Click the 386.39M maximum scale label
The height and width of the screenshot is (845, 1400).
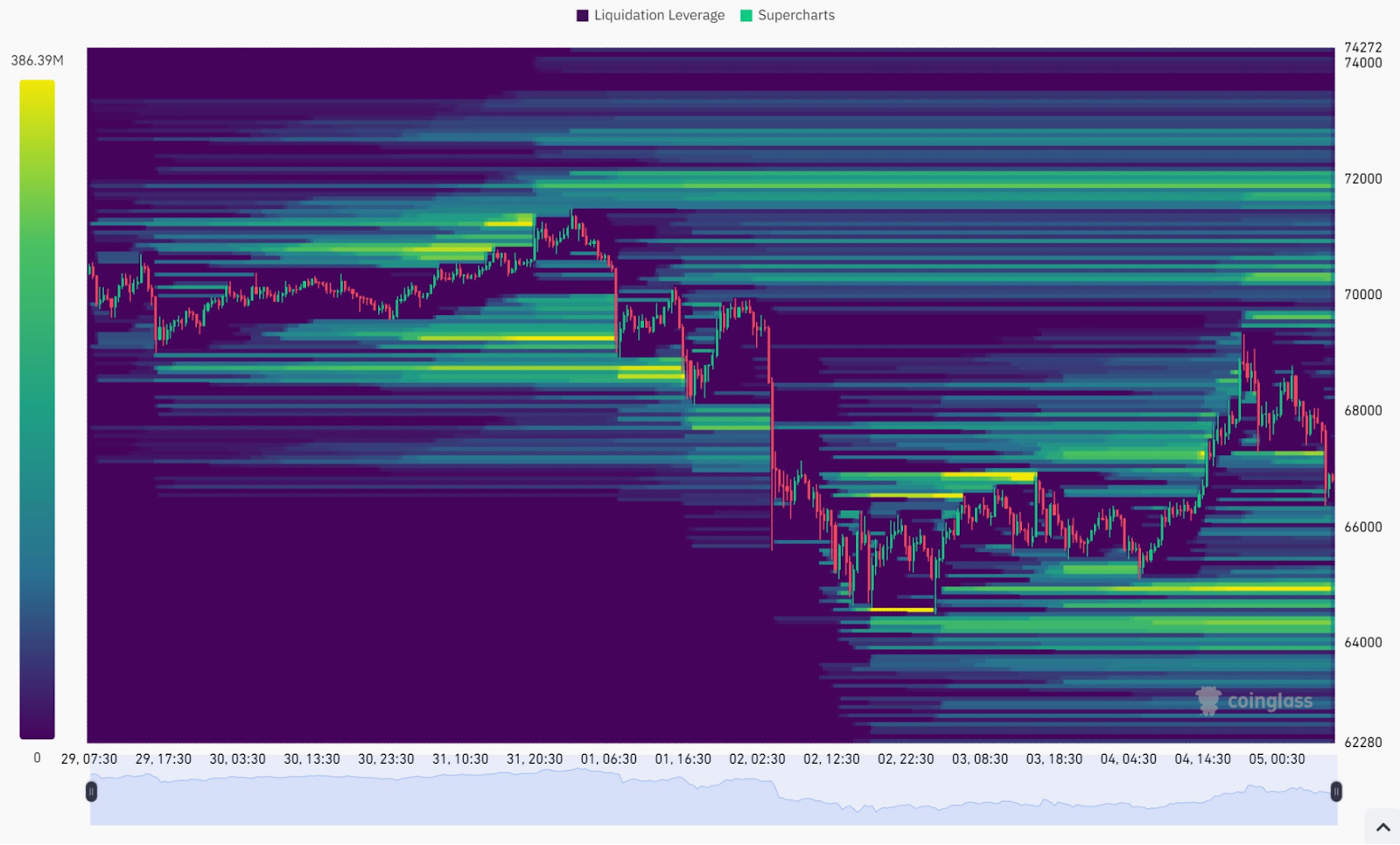point(37,60)
